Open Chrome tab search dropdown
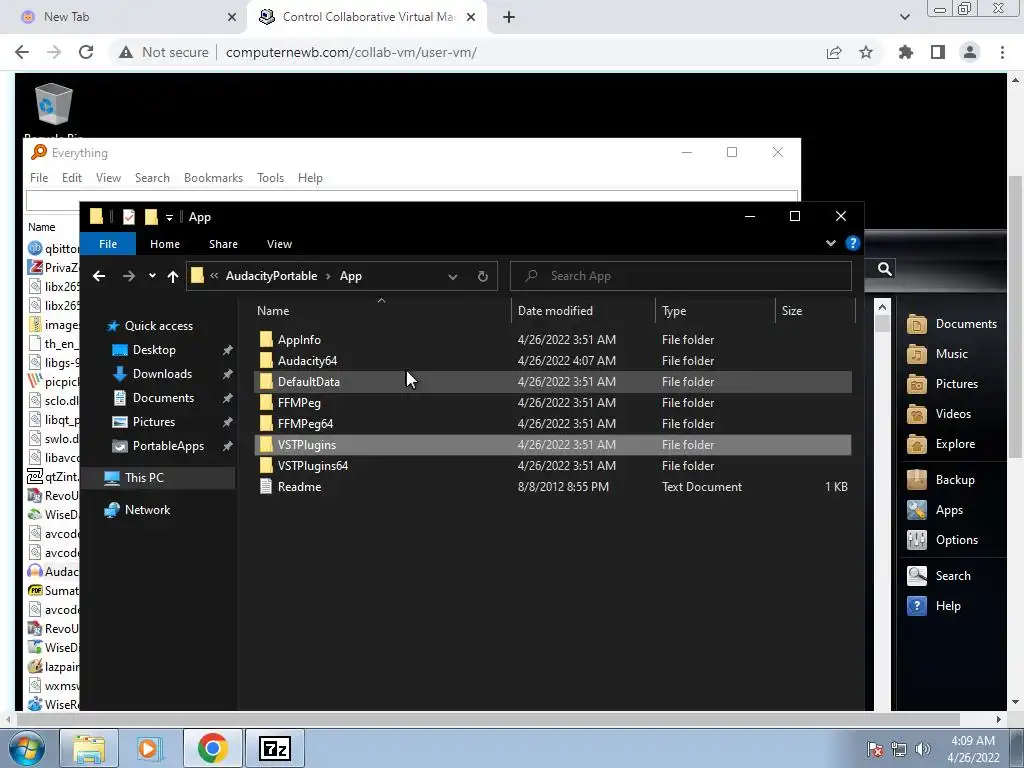This screenshot has height=768, width=1024. pos(905,17)
